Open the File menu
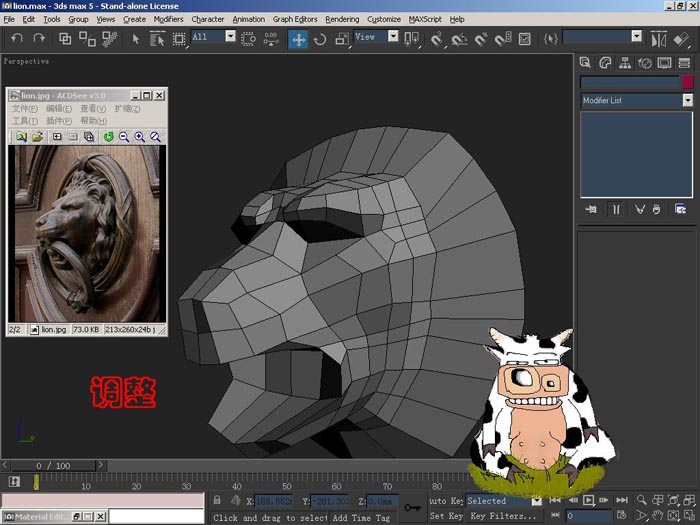 9,19
